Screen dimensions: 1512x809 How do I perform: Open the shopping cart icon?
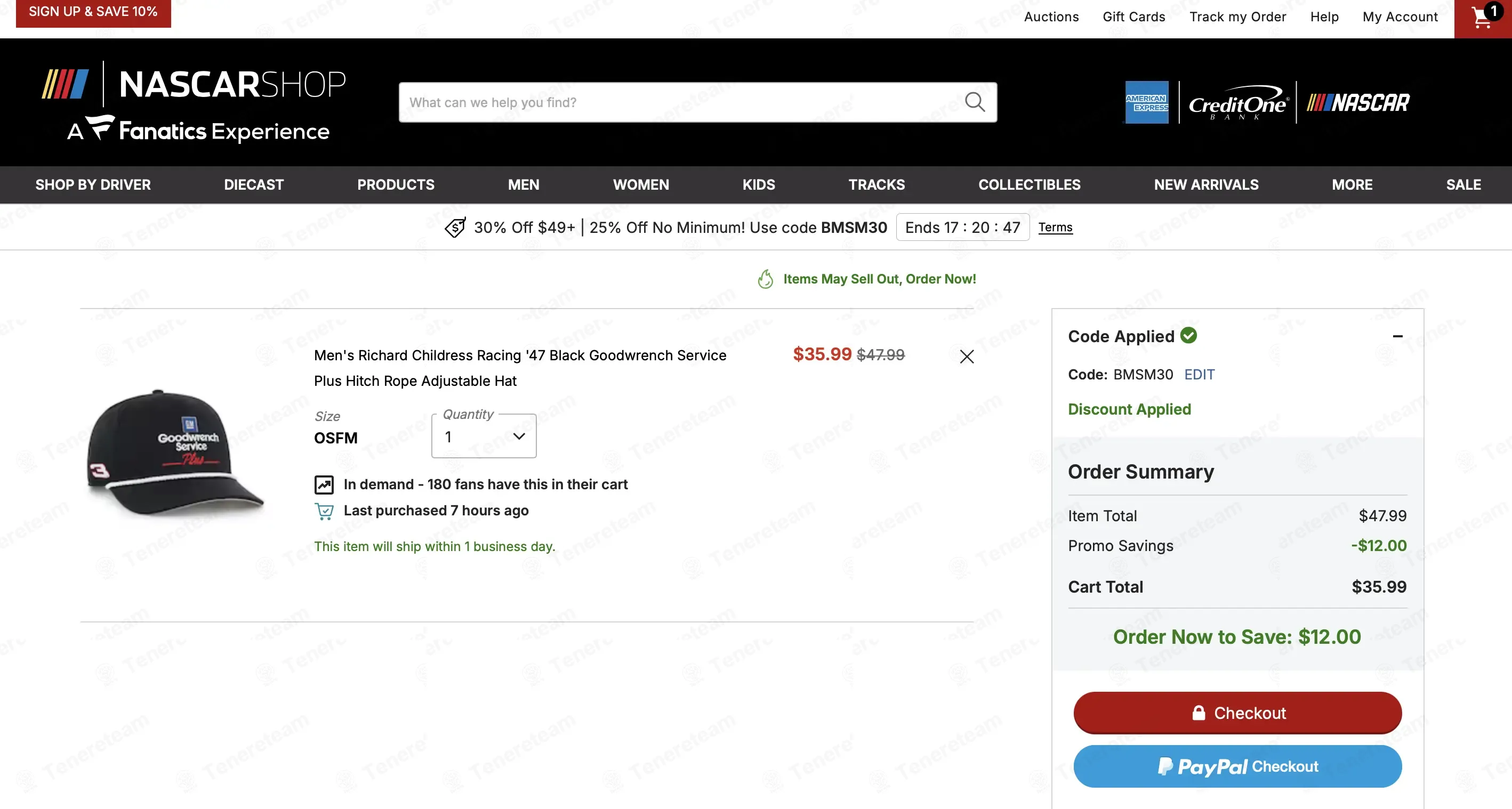coord(1483,18)
